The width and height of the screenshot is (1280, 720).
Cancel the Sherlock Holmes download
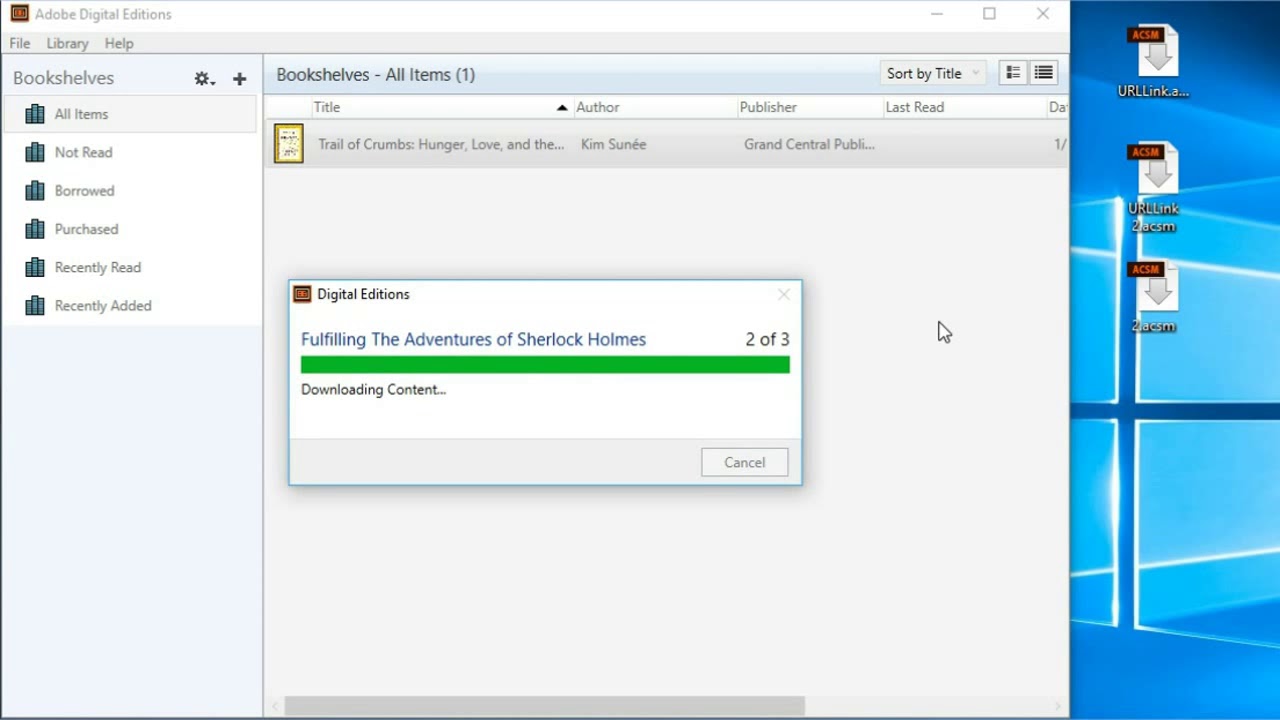pos(744,462)
